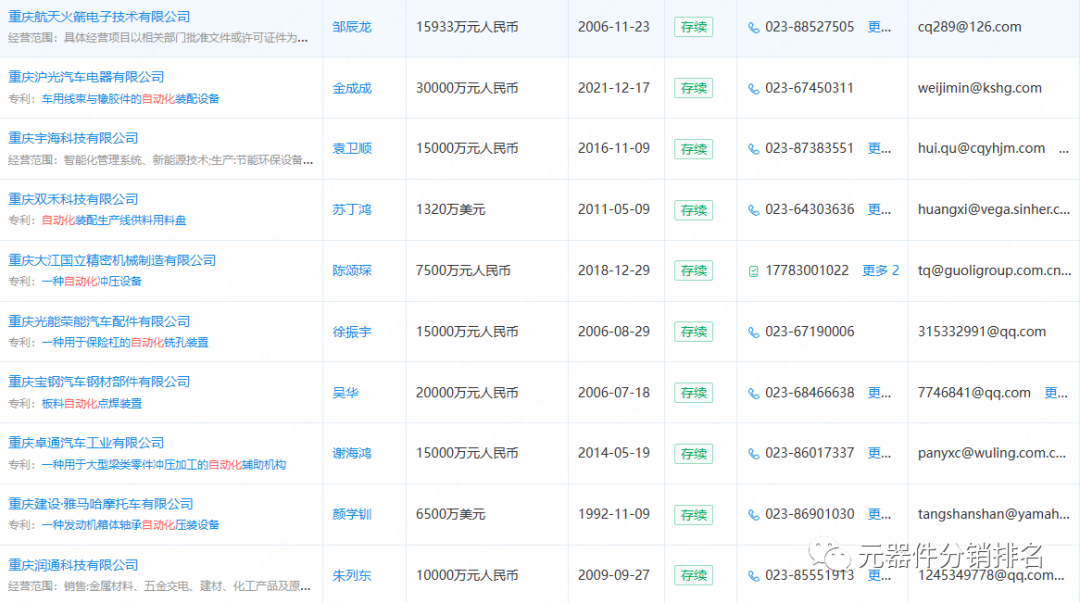
Task: Open patent for 大型梁类零件冲压加工 auxiliary mechanism
Action: pyautogui.click(x=163, y=464)
